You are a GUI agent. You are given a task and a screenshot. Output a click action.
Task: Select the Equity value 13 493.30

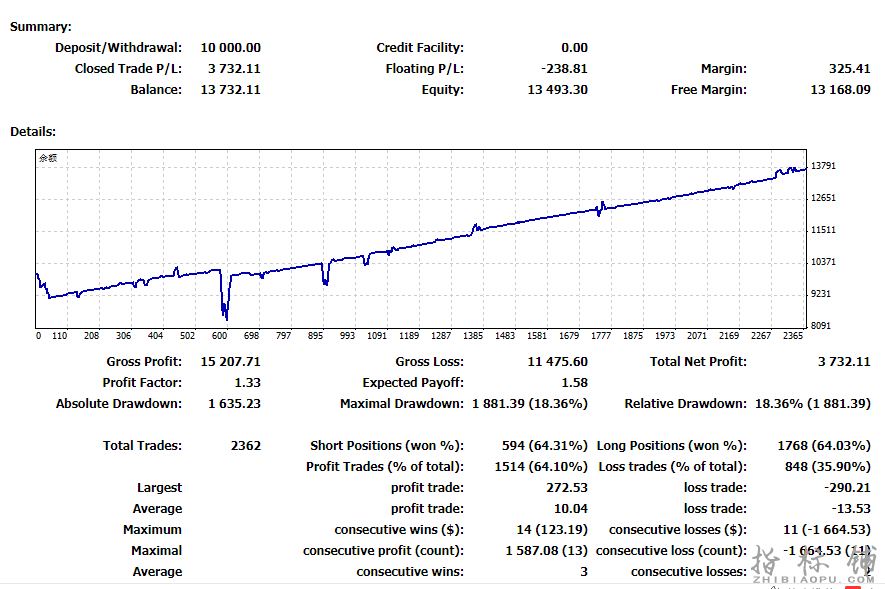[557, 89]
